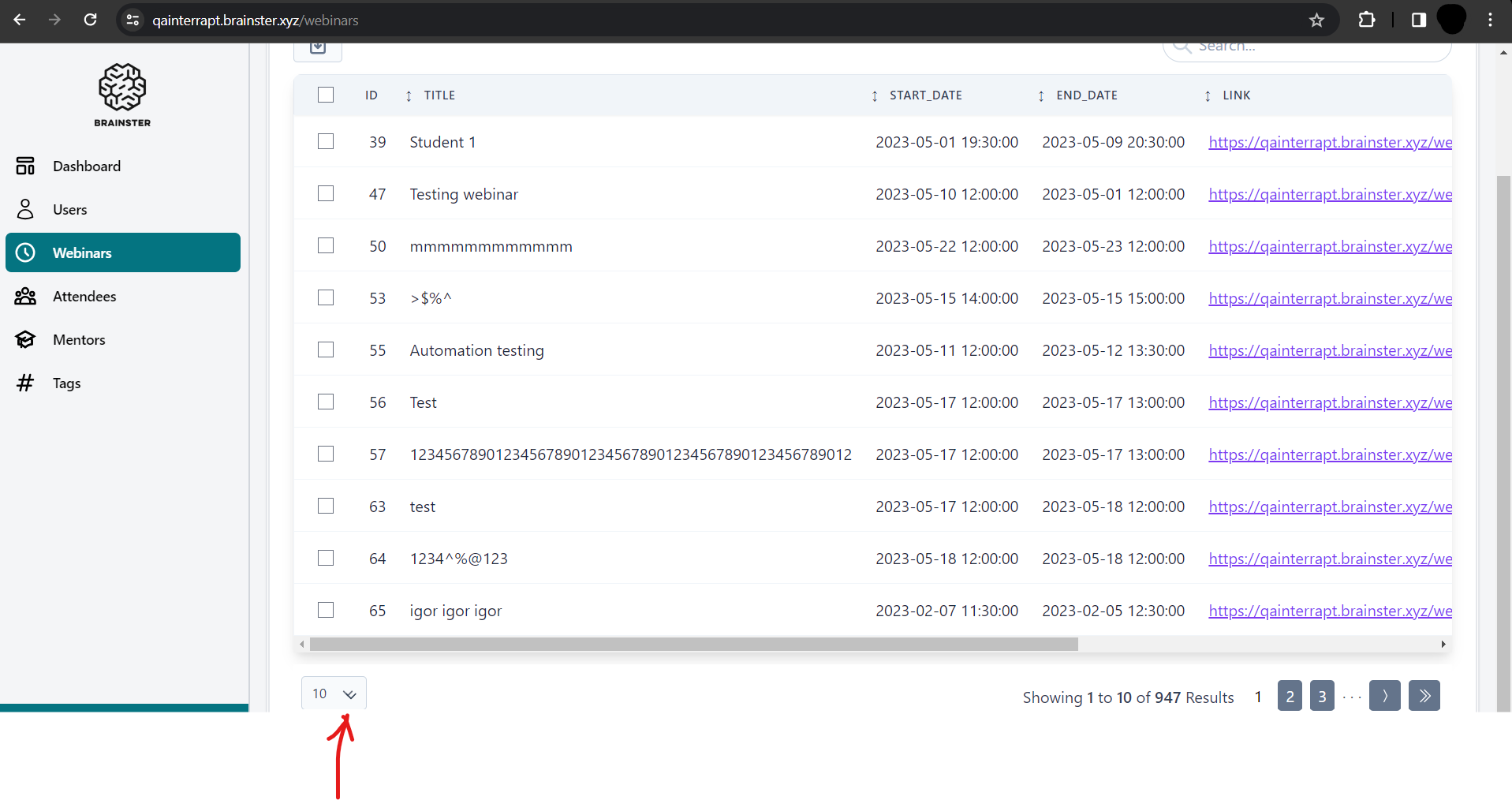The image size is (1512, 800).
Task: Open the rows-per-page dropdown showing 10
Action: [334, 693]
